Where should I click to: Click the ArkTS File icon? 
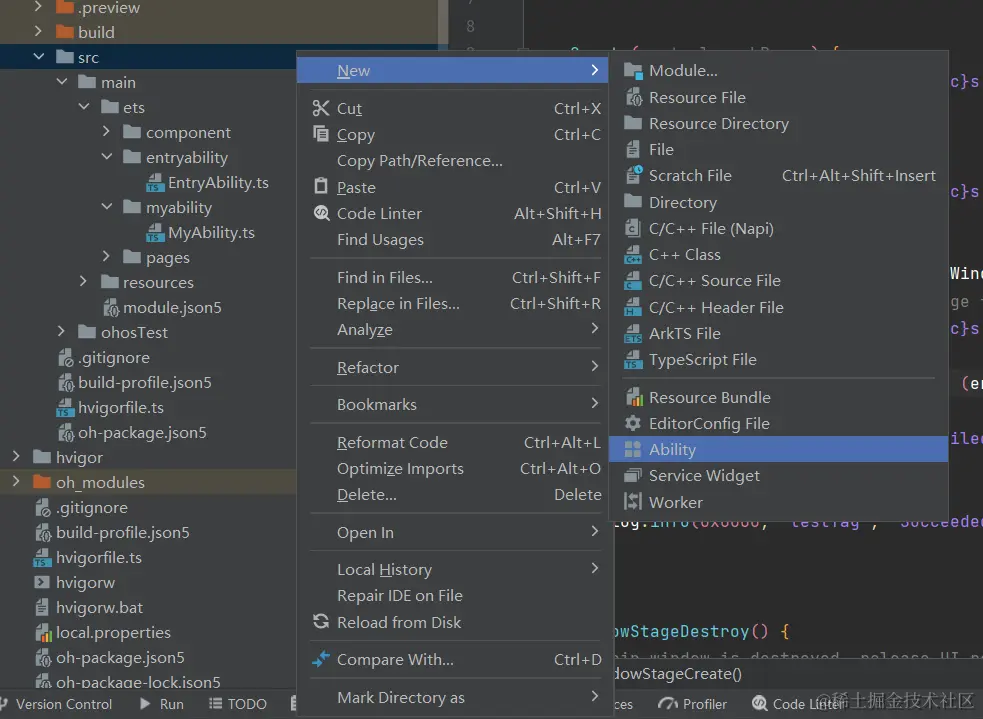point(633,333)
